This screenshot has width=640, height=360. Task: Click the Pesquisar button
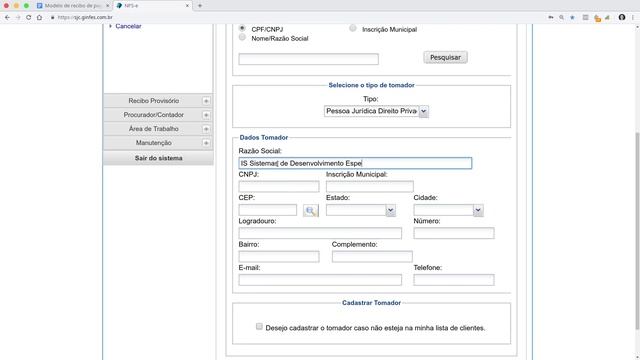point(445,58)
